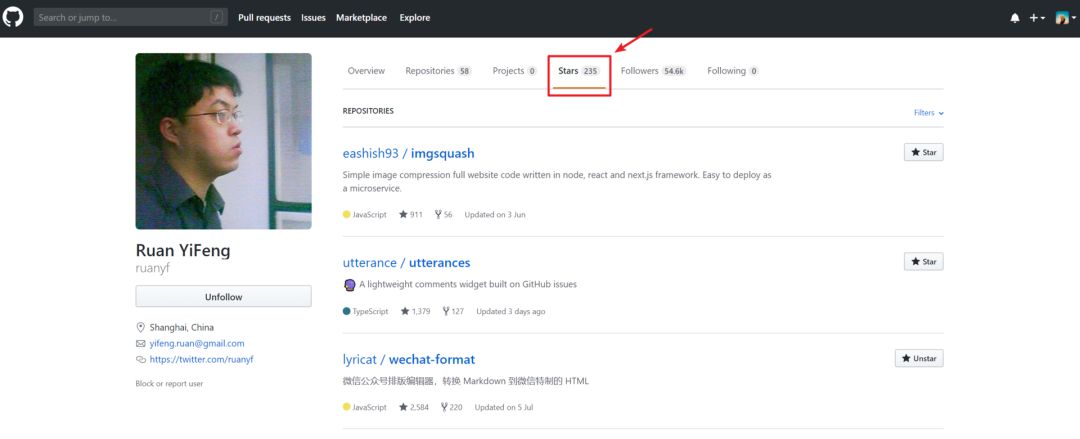1080x439 pixels.
Task: Select the Shanghai, China location text
Action: pyautogui.click(x=182, y=327)
